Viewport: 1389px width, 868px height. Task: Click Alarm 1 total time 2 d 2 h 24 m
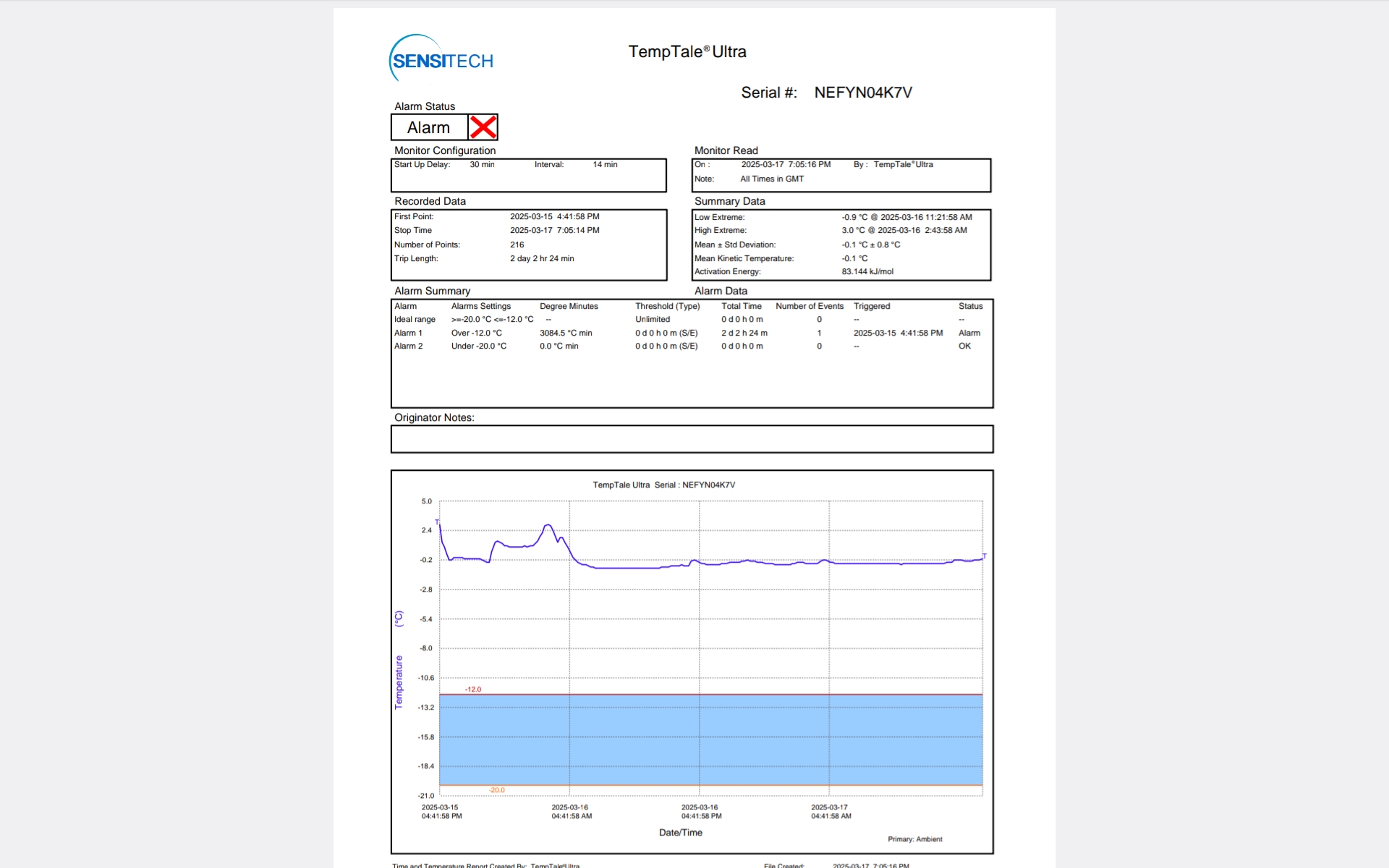(744, 333)
